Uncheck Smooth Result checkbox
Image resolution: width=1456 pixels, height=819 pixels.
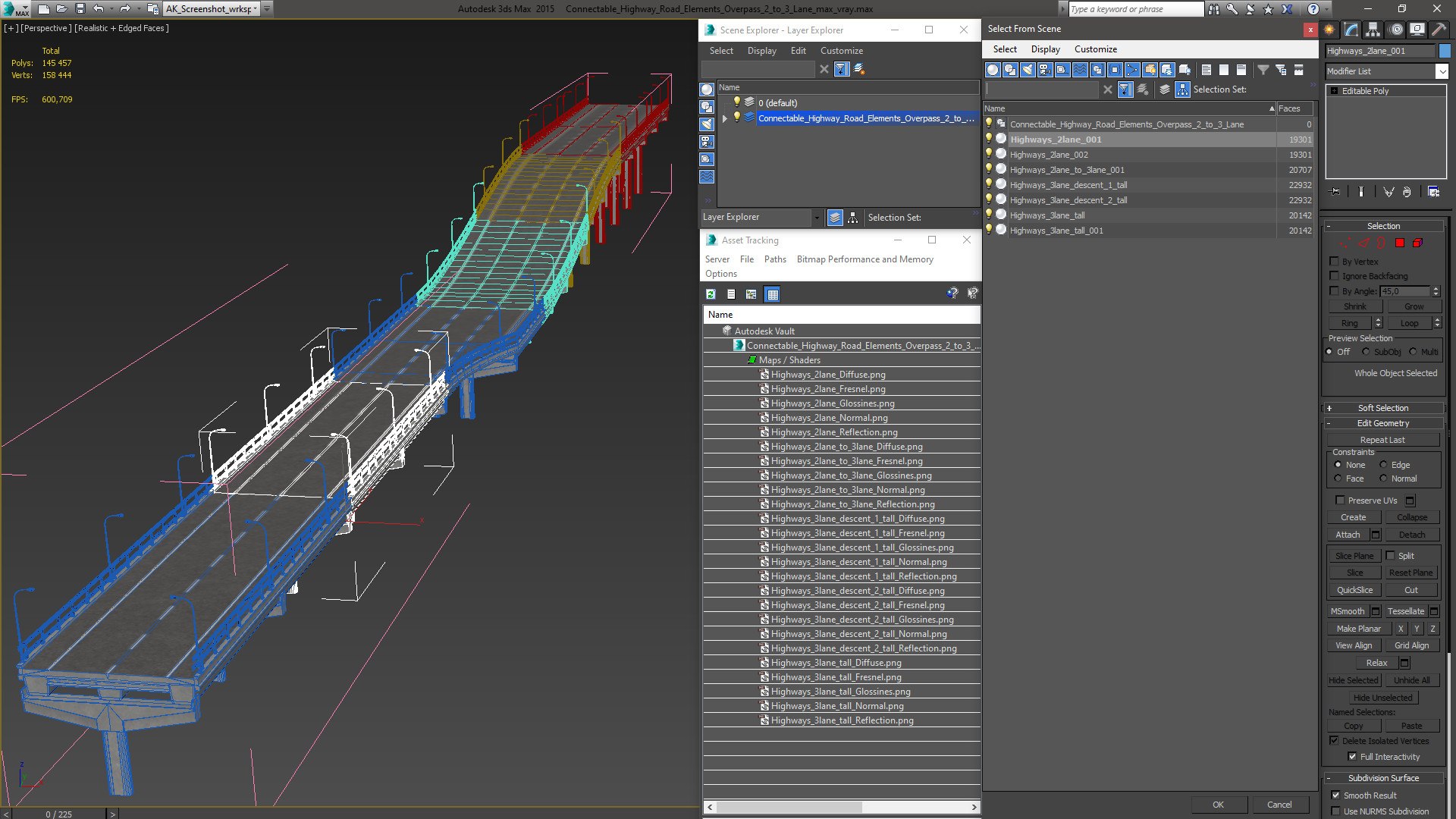tap(1335, 795)
